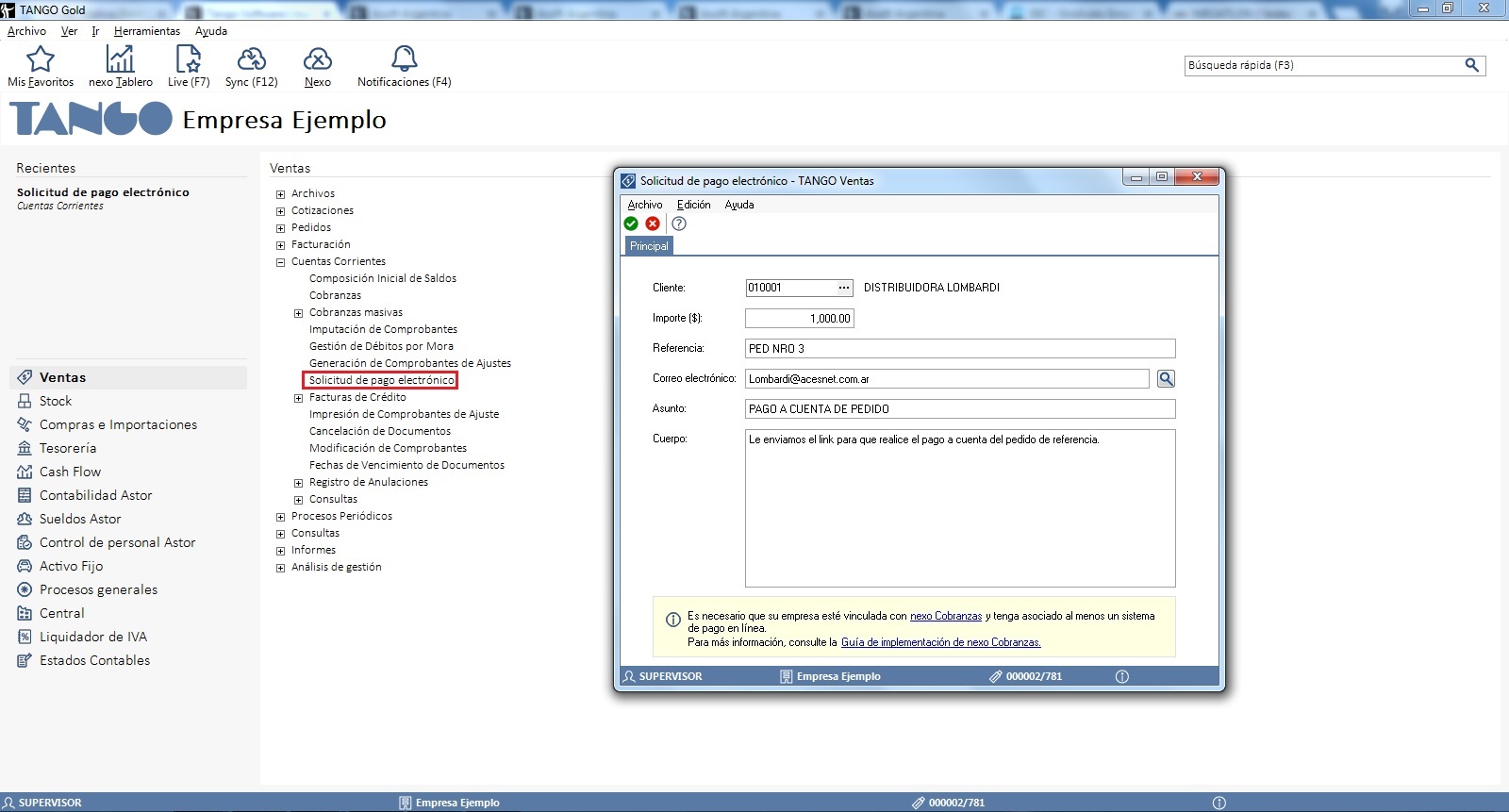The height and width of the screenshot is (812, 1509).
Task: Open Notificaciones bell icon
Action: coord(404,60)
